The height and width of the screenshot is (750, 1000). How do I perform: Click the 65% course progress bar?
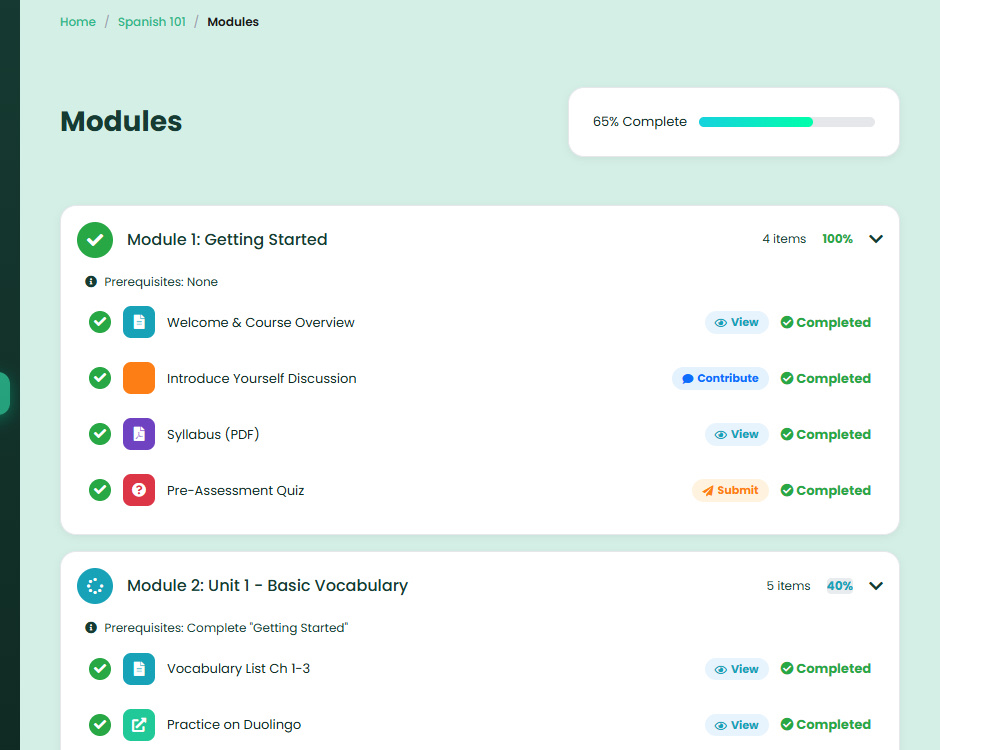tap(786, 122)
